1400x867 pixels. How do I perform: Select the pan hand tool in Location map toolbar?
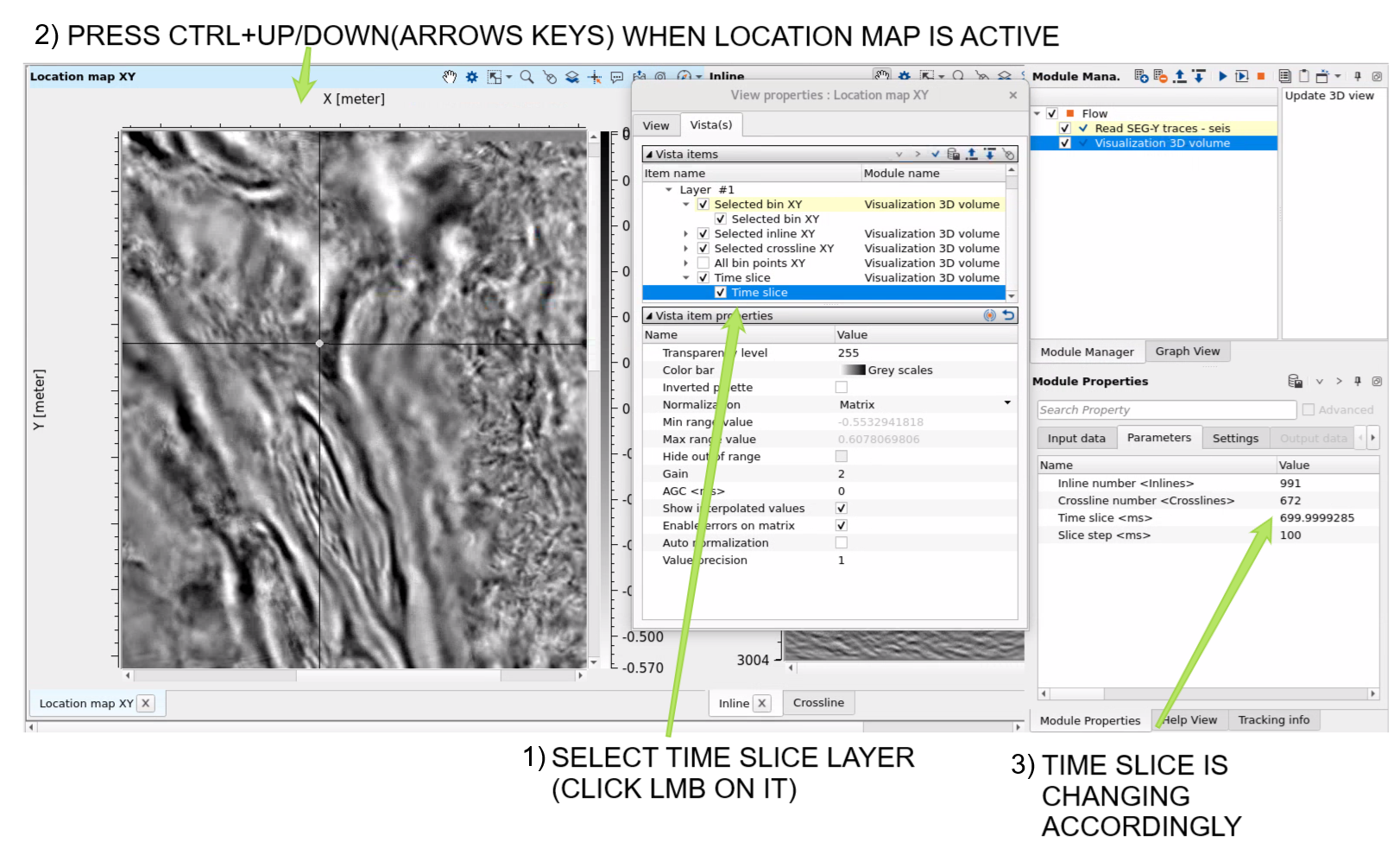click(x=449, y=77)
